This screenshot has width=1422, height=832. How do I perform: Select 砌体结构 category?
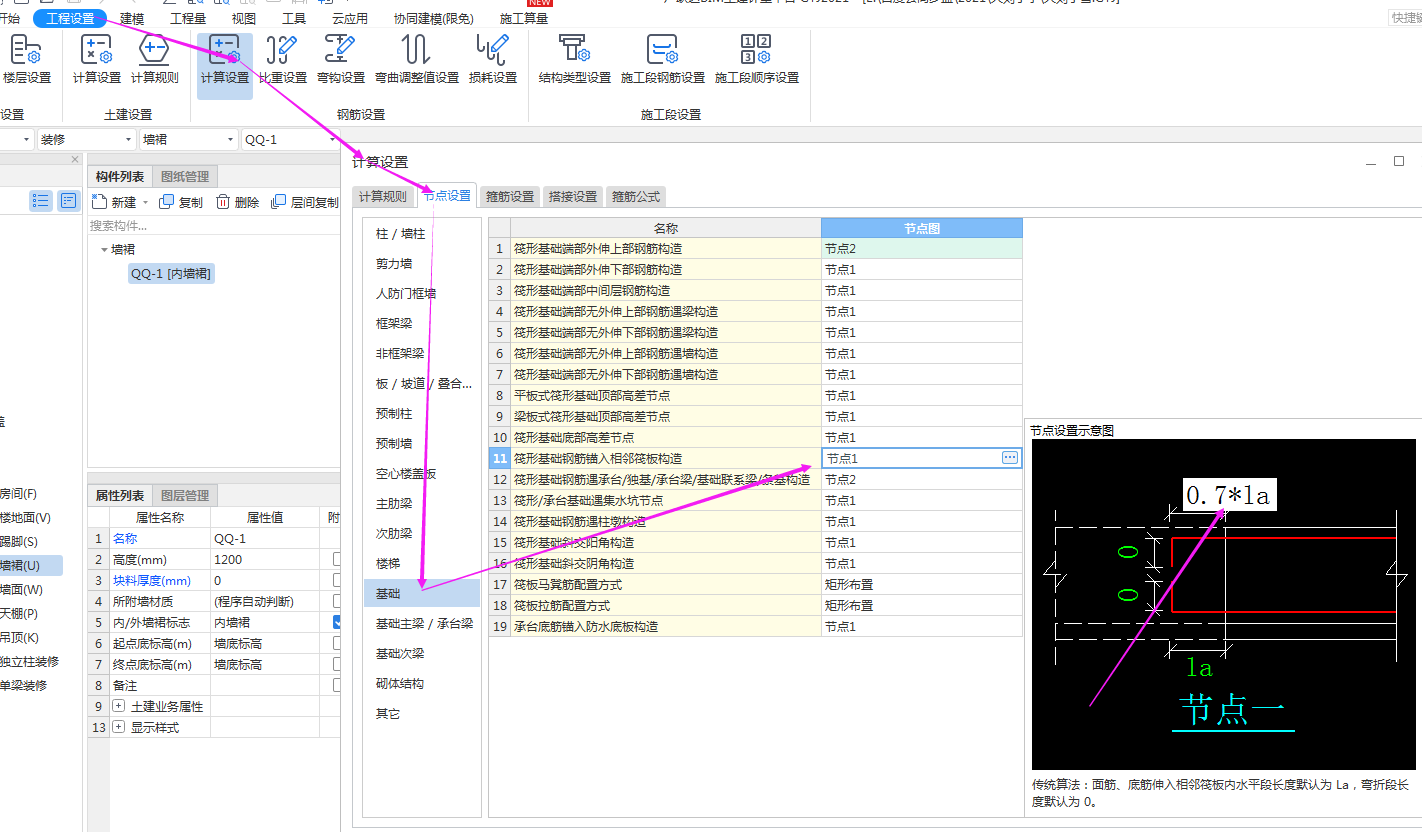coord(421,683)
